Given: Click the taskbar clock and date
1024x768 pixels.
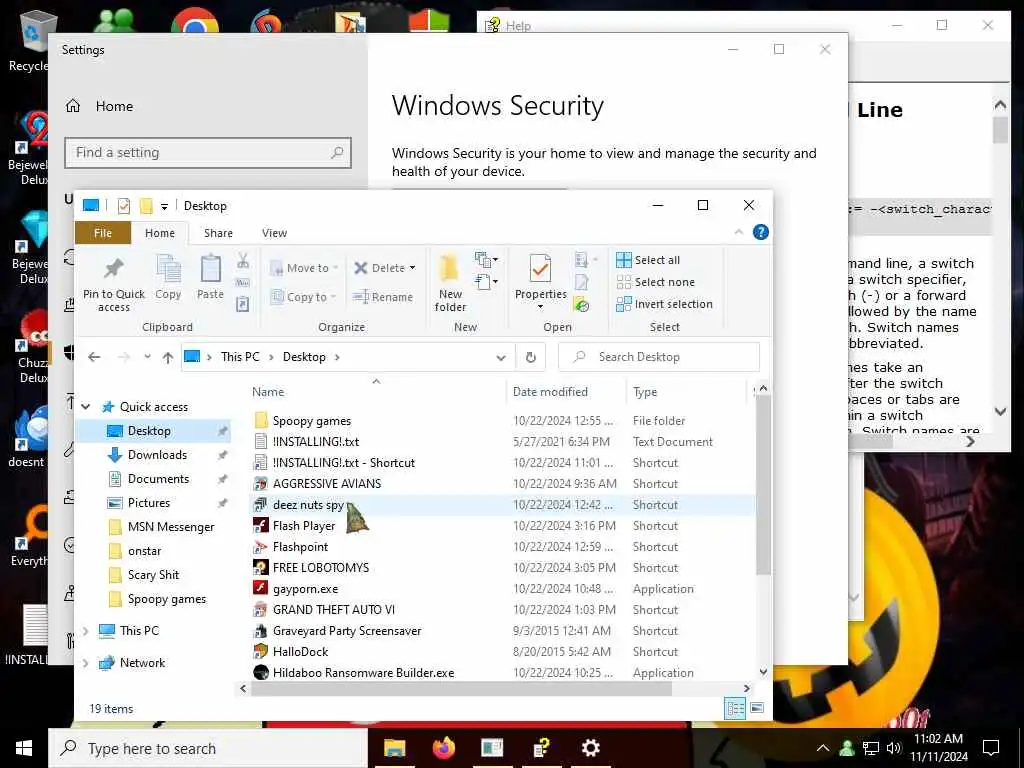Looking at the screenshot, I should pos(938,748).
